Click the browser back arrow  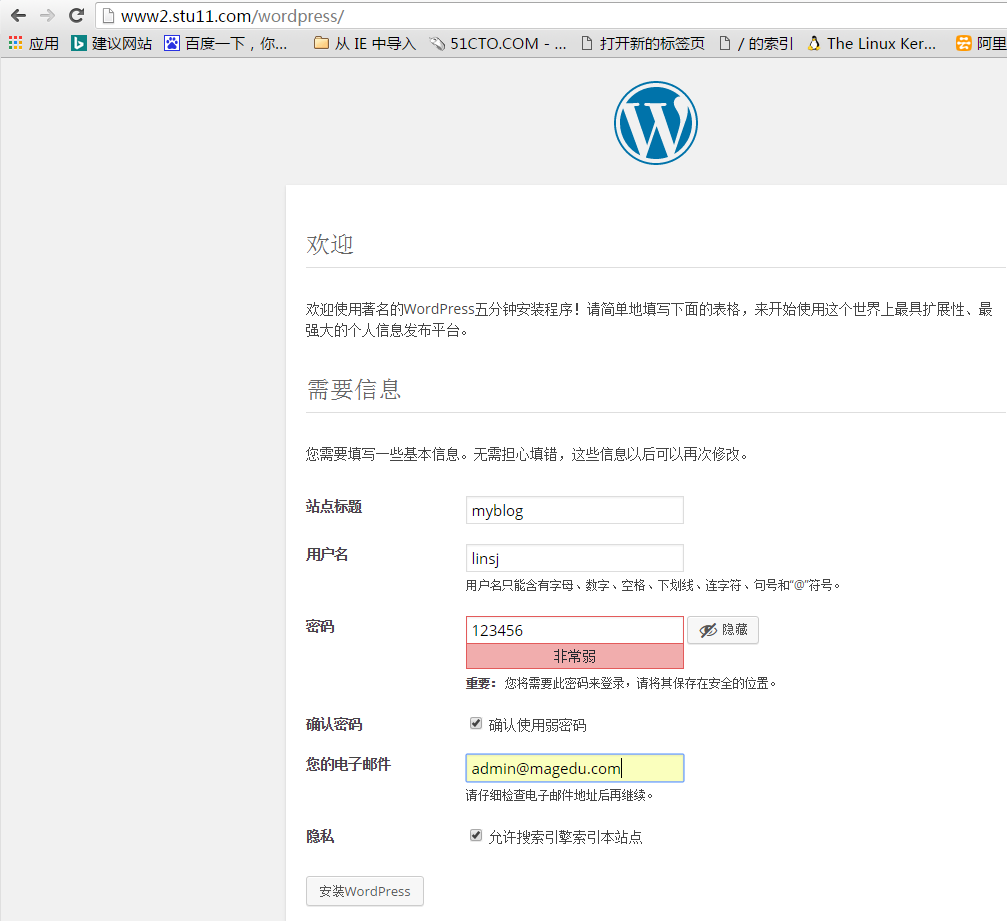18,15
